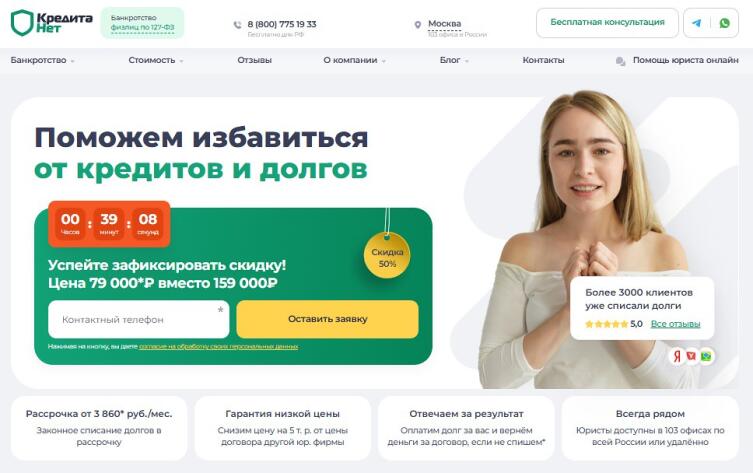Click the phone handset icon near number
This screenshot has width=753, height=473.
237,24
